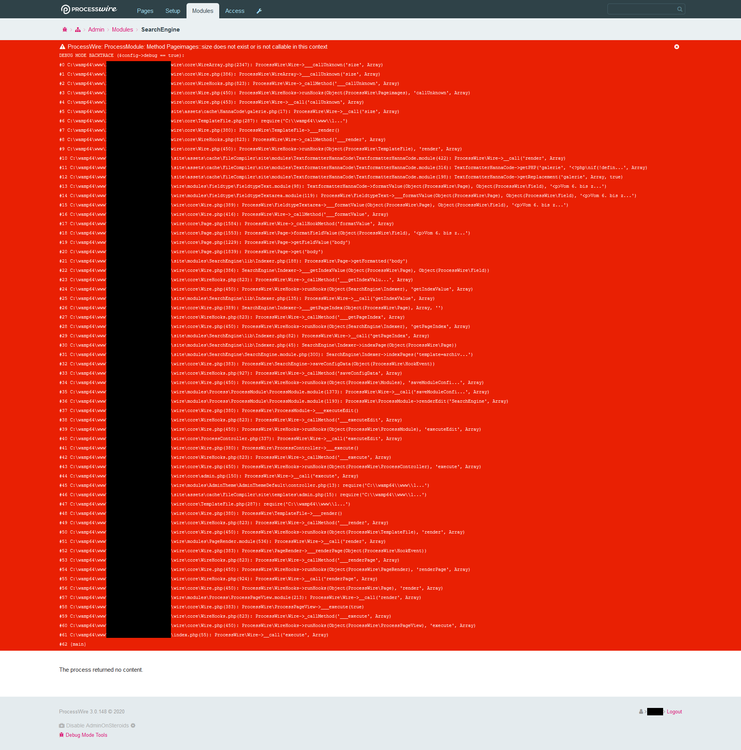Click backtrace line #36 ProcessModule renderEdit('SearchEngine')
This screenshot has width=741, height=750.
(284, 401)
